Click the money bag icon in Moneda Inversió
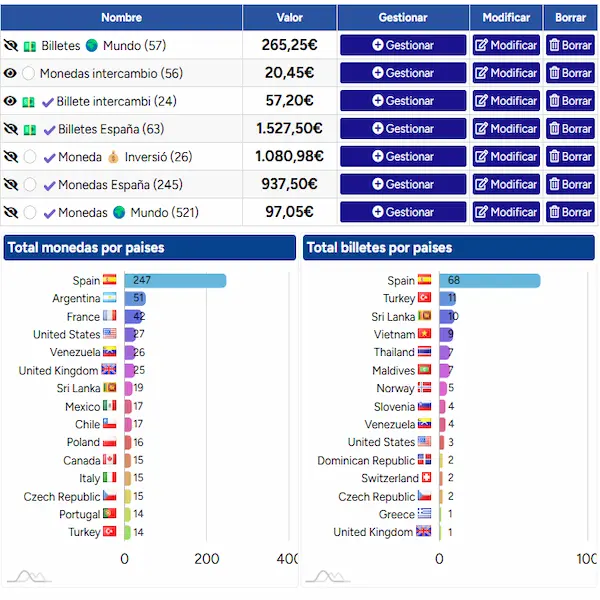Screen dimensions: 600x600 click(x=113, y=157)
